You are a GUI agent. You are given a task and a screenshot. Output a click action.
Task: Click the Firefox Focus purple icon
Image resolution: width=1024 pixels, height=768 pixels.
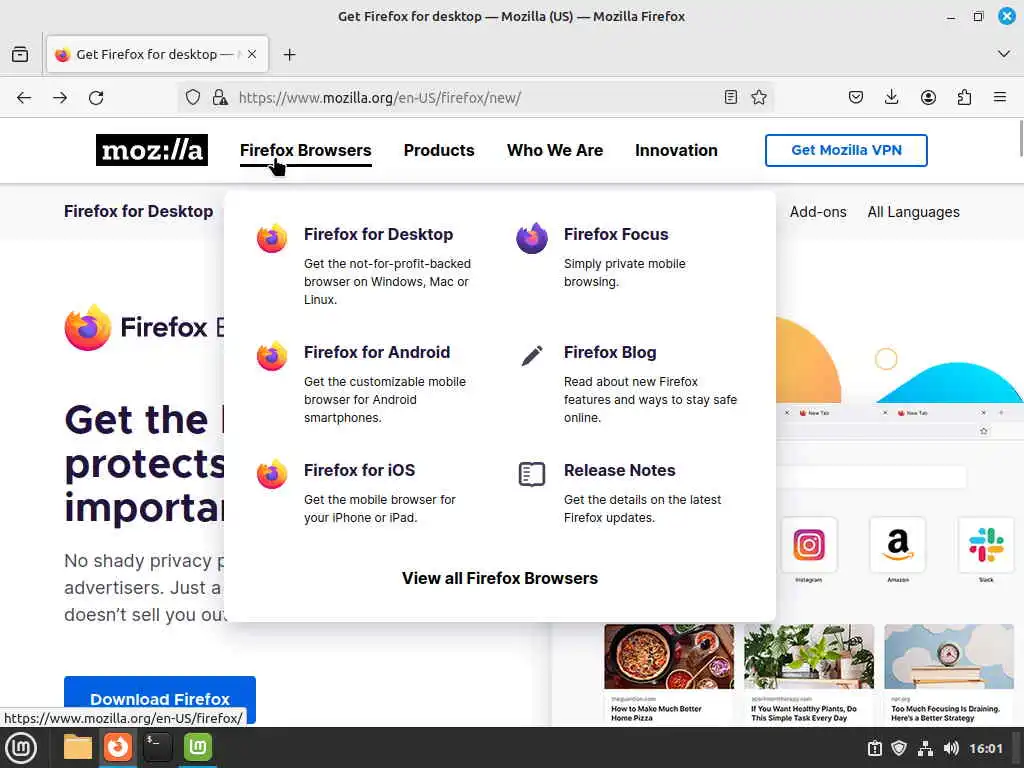tap(532, 238)
